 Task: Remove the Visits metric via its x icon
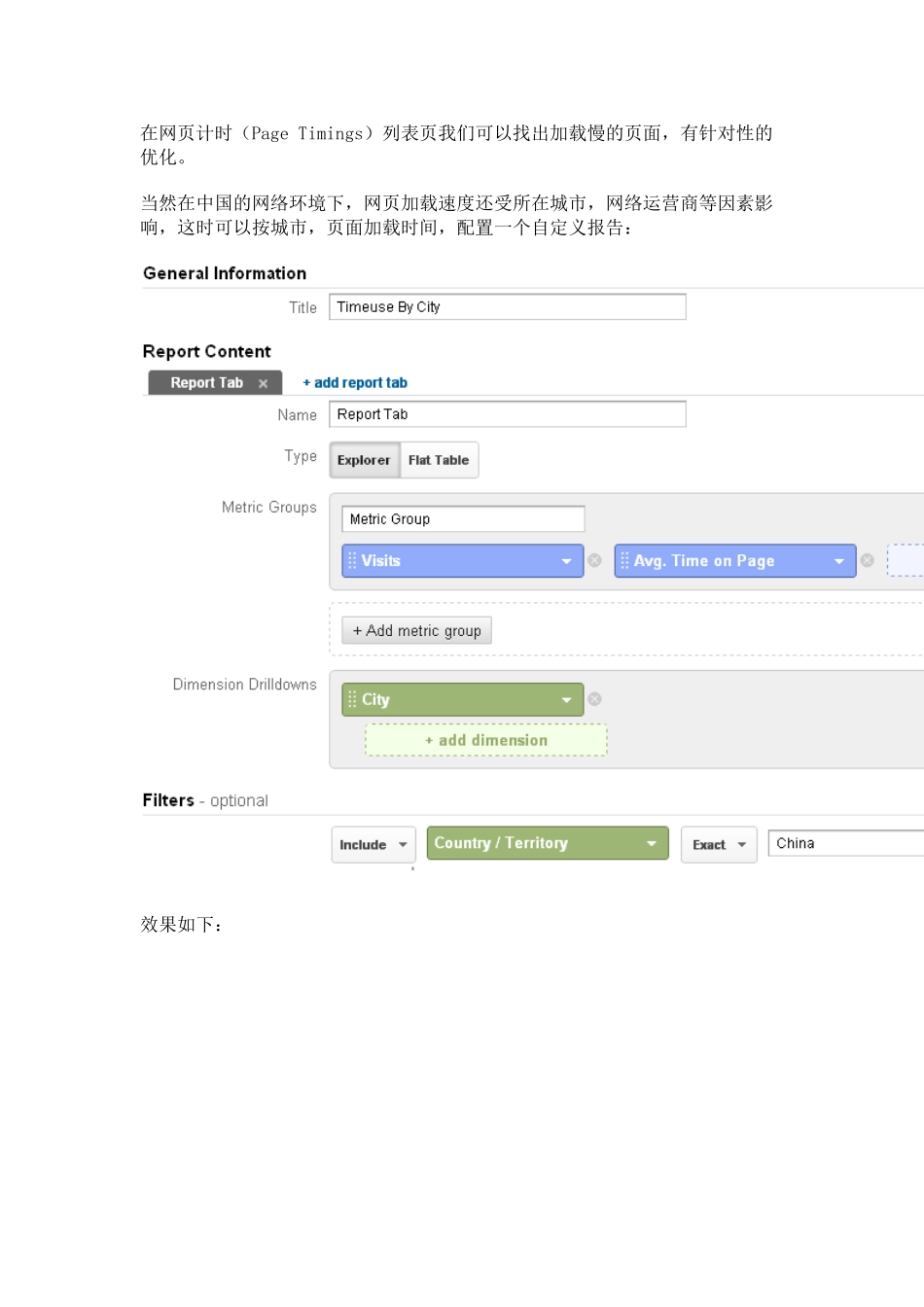(594, 560)
